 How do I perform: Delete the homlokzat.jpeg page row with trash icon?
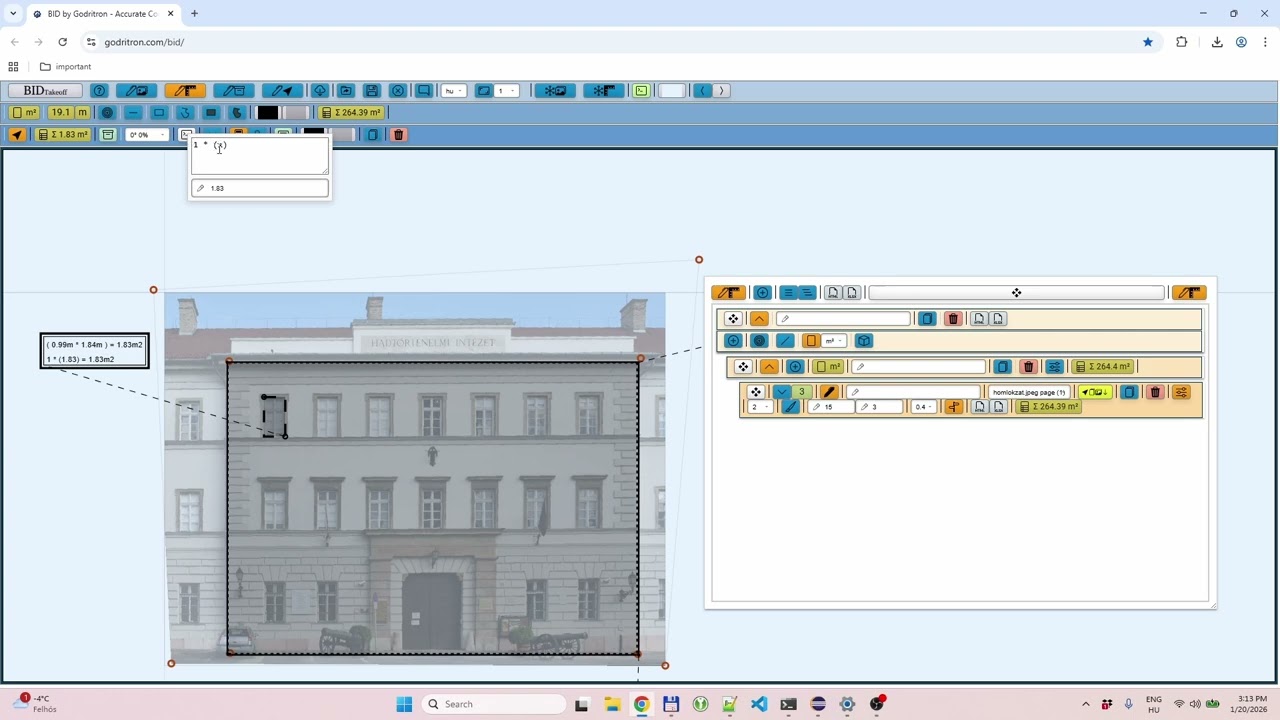pos(1155,392)
